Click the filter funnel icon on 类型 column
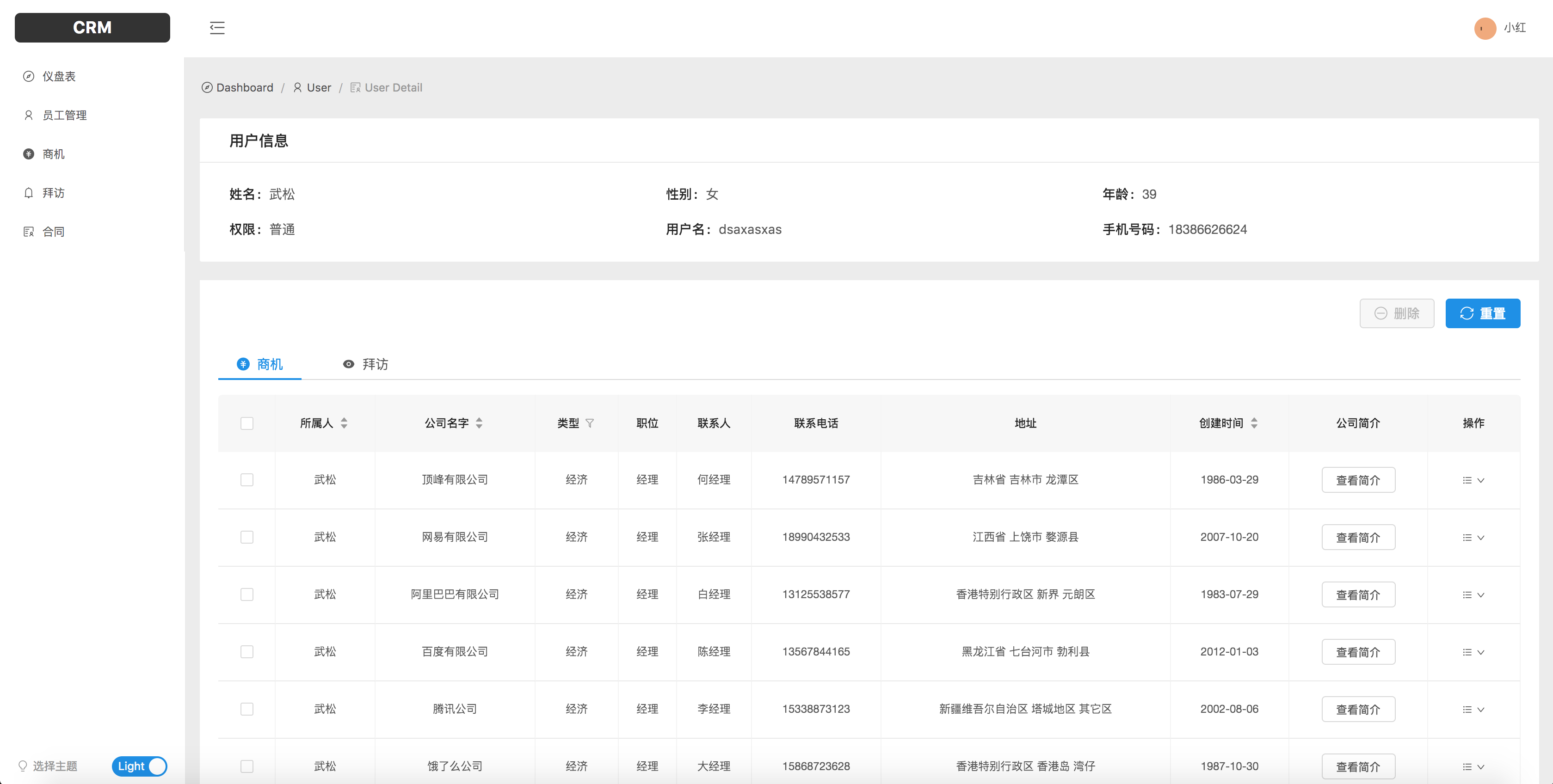 pyautogui.click(x=590, y=423)
